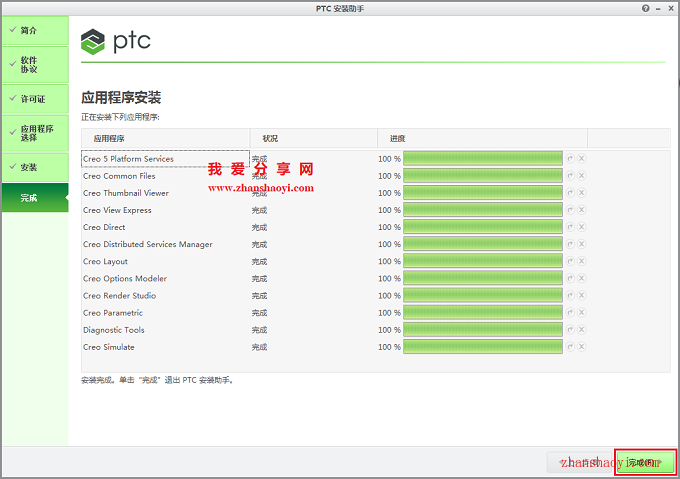This screenshot has width=680, height=479.
Task: Click progress bar for Creo Simulate
Action: tap(483, 347)
